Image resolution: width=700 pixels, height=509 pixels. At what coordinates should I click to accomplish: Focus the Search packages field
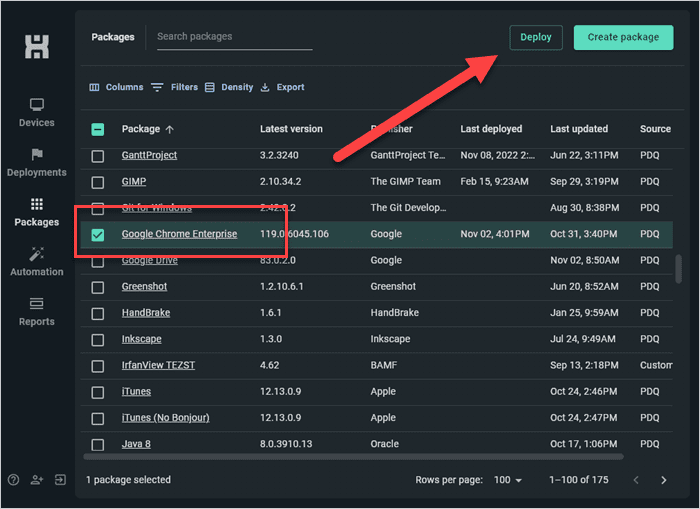[234, 37]
